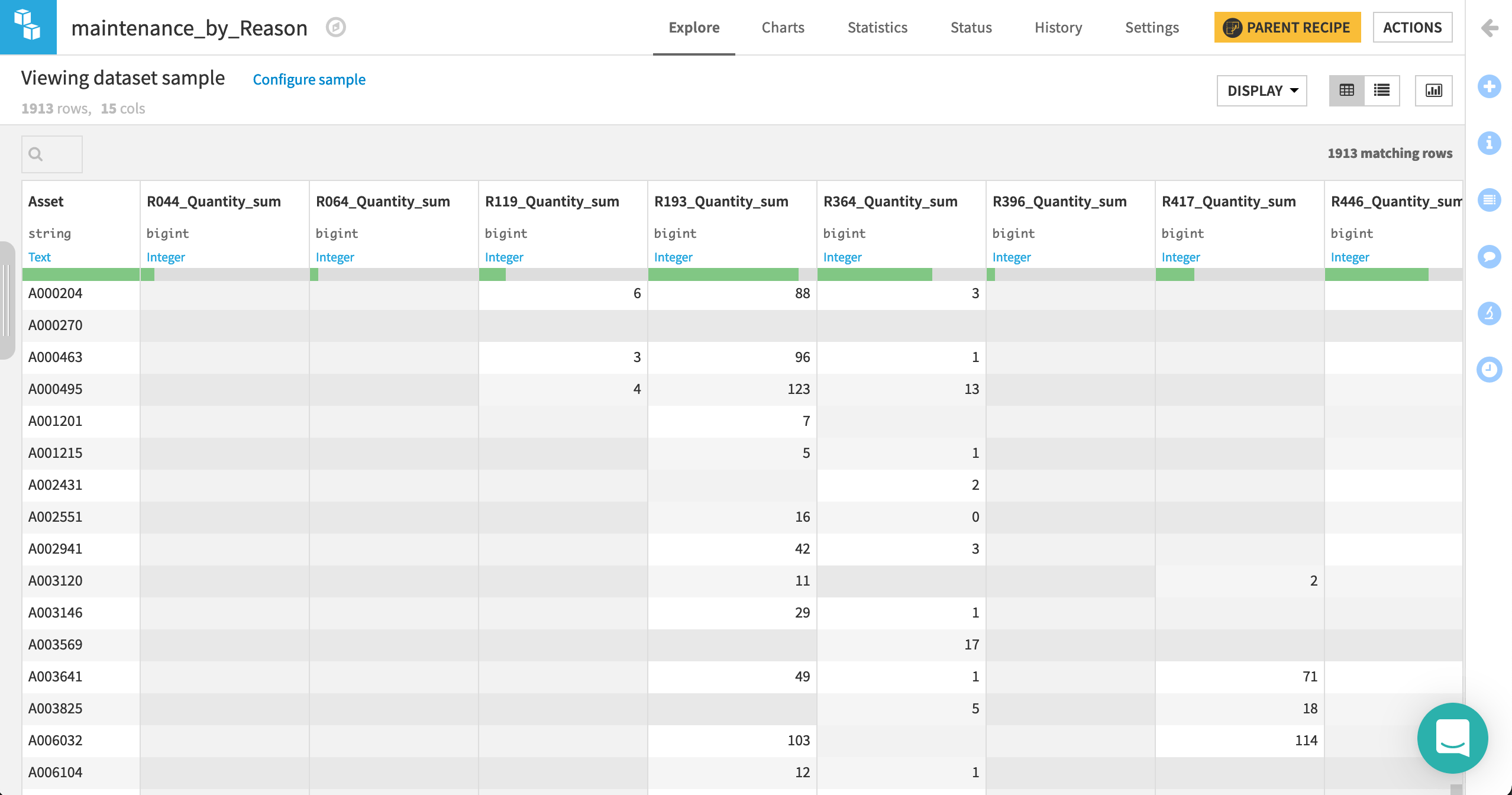Open the Discussions panel

(1490, 257)
